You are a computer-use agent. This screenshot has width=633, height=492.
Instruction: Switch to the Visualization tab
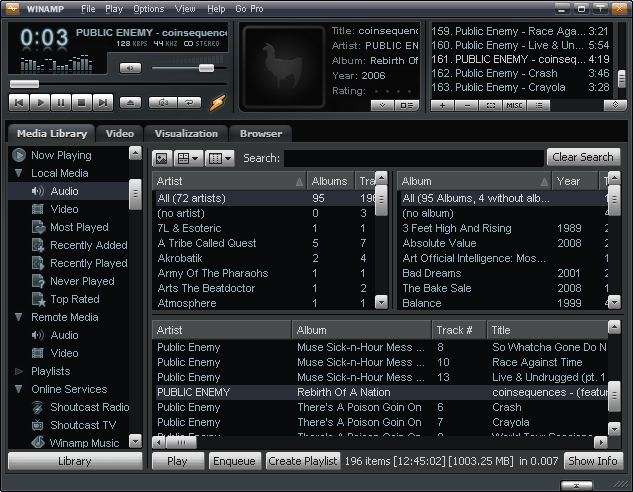tap(186, 134)
